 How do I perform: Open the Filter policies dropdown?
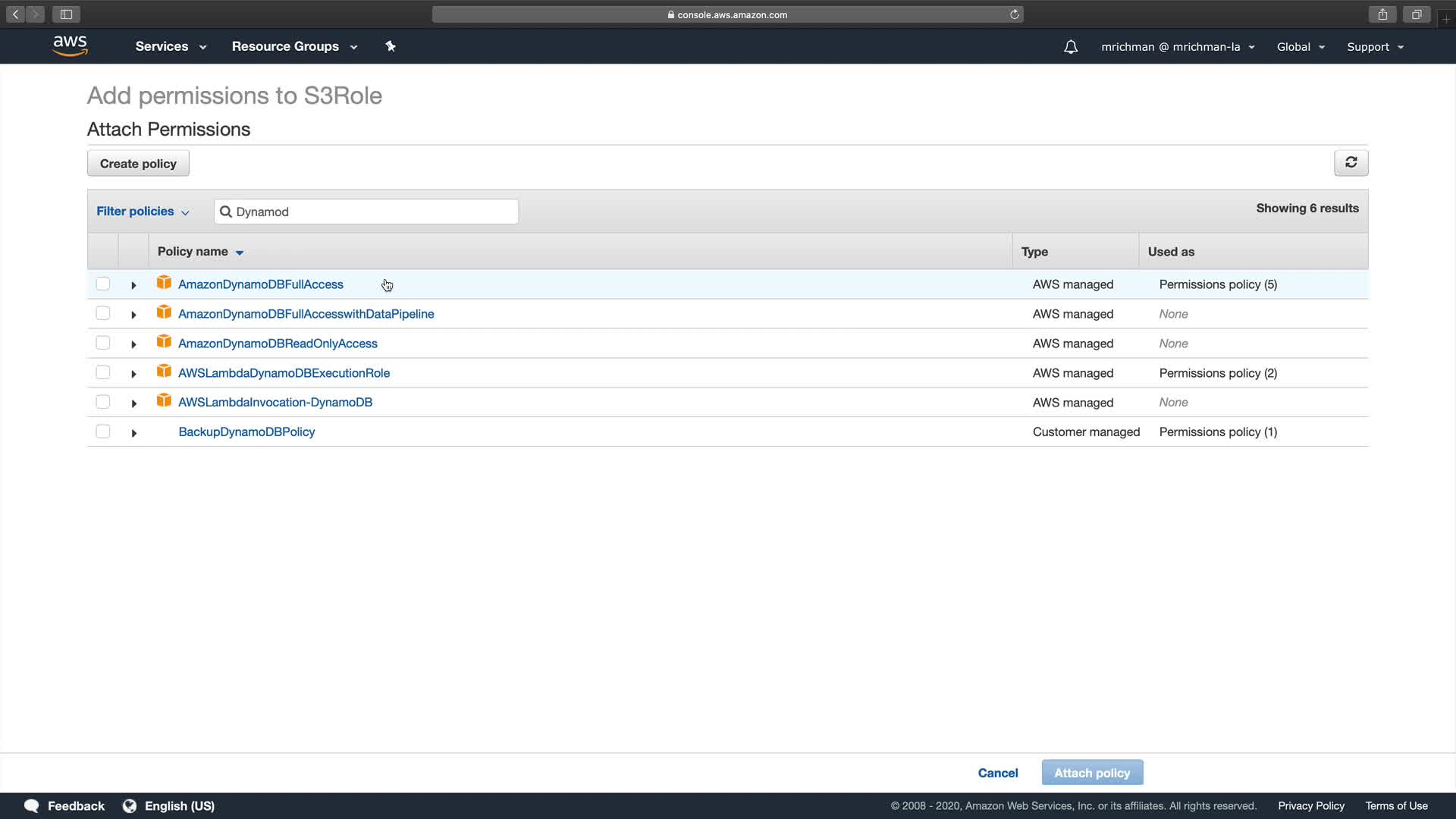pyautogui.click(x=143, y=212)
